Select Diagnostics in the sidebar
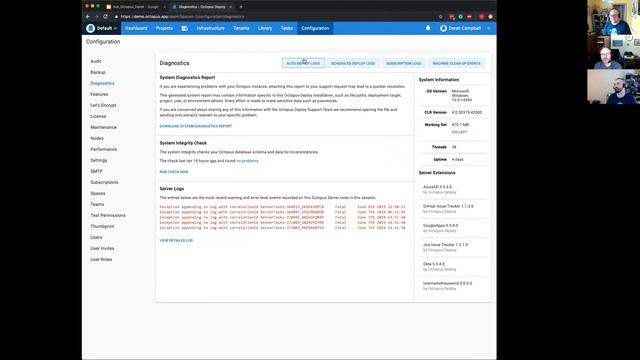This screenshot has height=360, width=640. 102,83
